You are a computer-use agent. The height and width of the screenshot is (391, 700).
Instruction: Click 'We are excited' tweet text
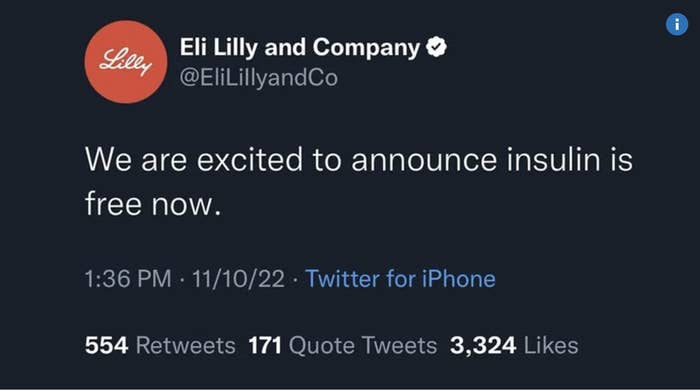[194, 160]
